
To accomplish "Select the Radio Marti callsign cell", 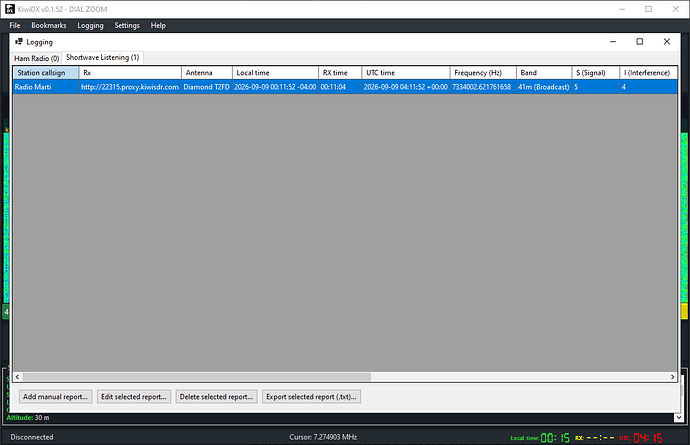I will 46,87.
